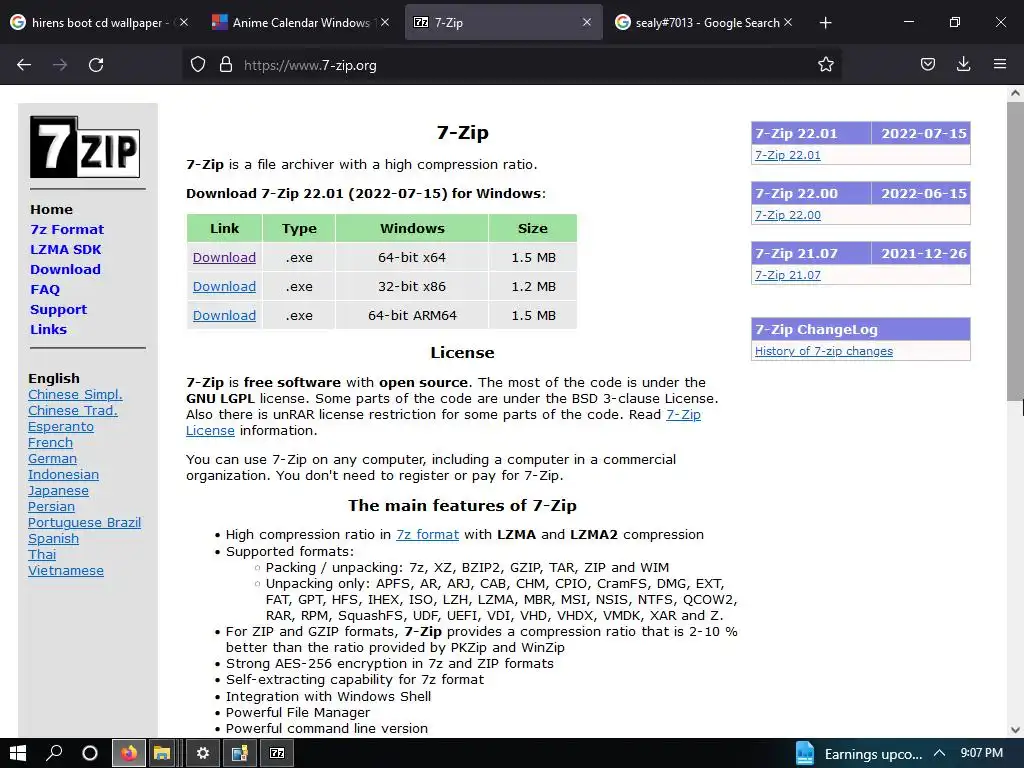Switch language to Japanese

[x=58, y=490]
